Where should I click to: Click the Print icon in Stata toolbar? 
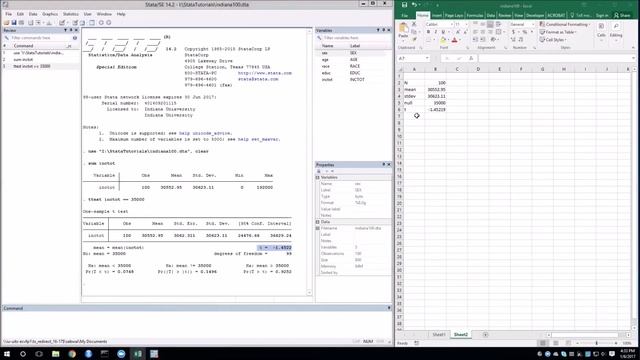21,22
